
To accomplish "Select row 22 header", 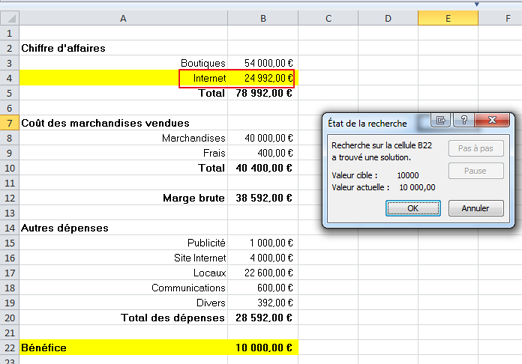I will click(x=10, y=348).
